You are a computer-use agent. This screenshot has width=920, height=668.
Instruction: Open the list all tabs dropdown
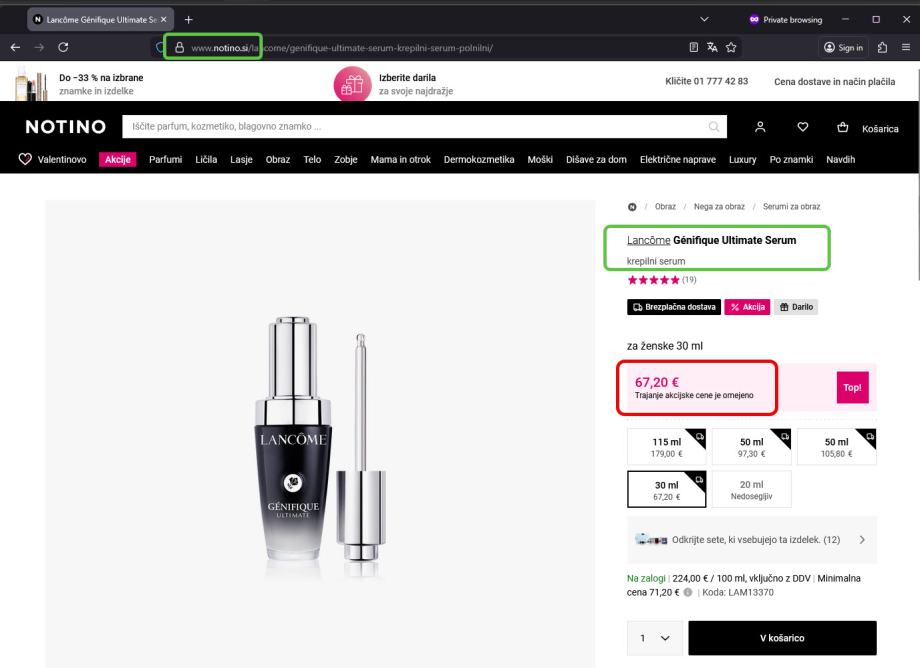pos(705,19)
